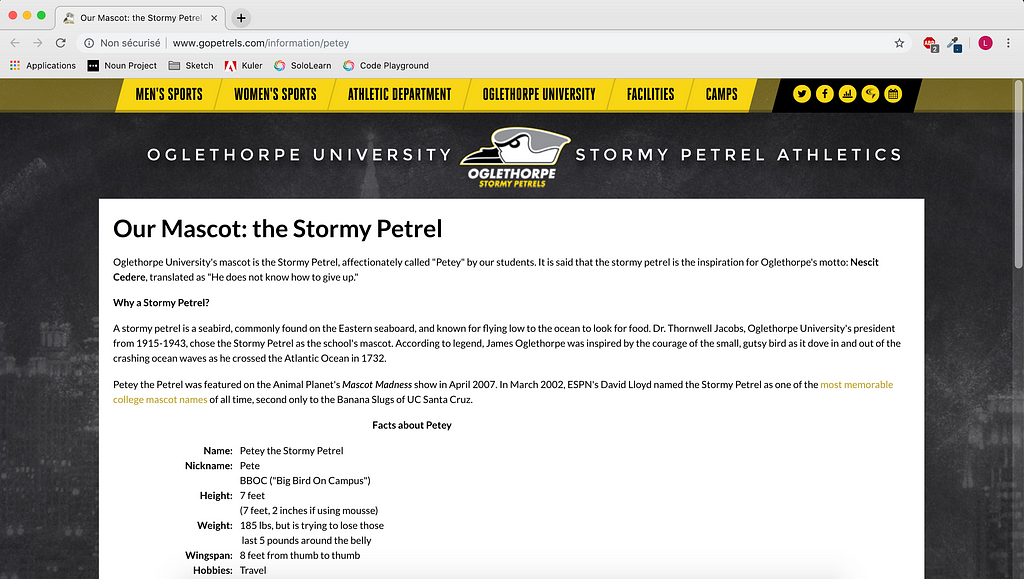1024x579 pixels.
Task: Click the bold 'Nescit' motto word
Action: [x=865, y=262]
